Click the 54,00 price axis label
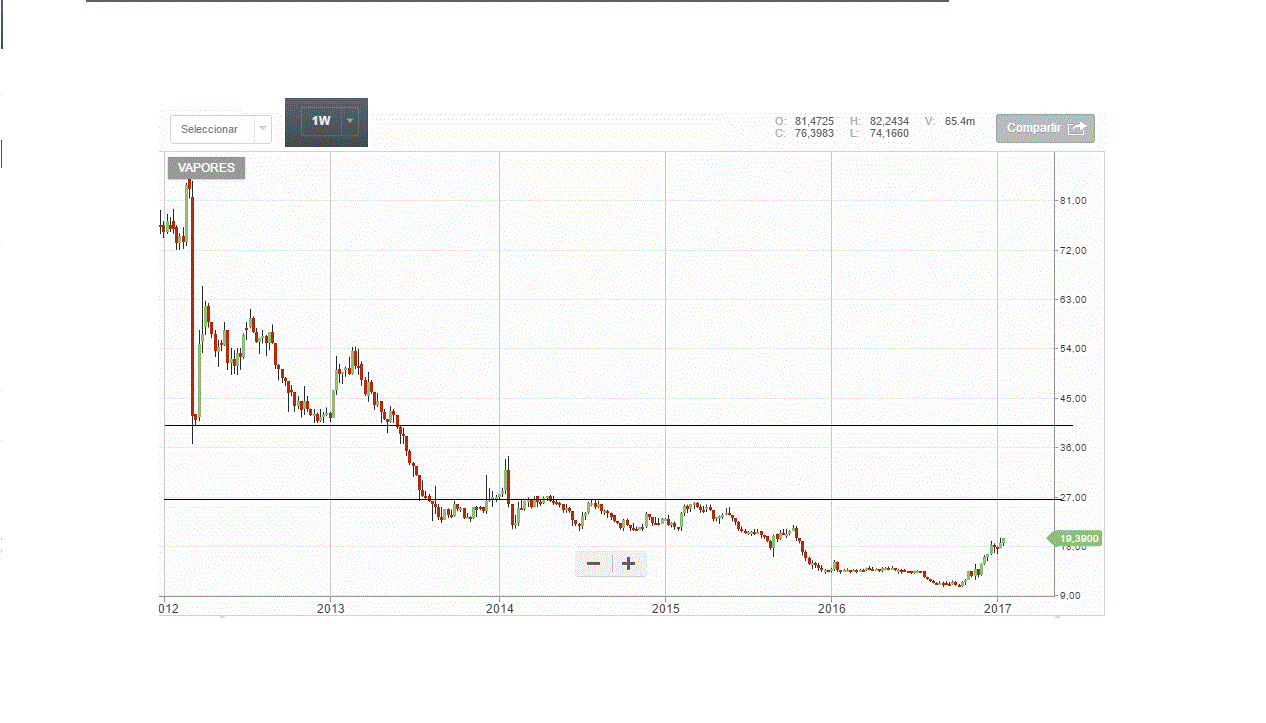The width and height of the screenshot is (1266, 723). (x=1072, y=349)
